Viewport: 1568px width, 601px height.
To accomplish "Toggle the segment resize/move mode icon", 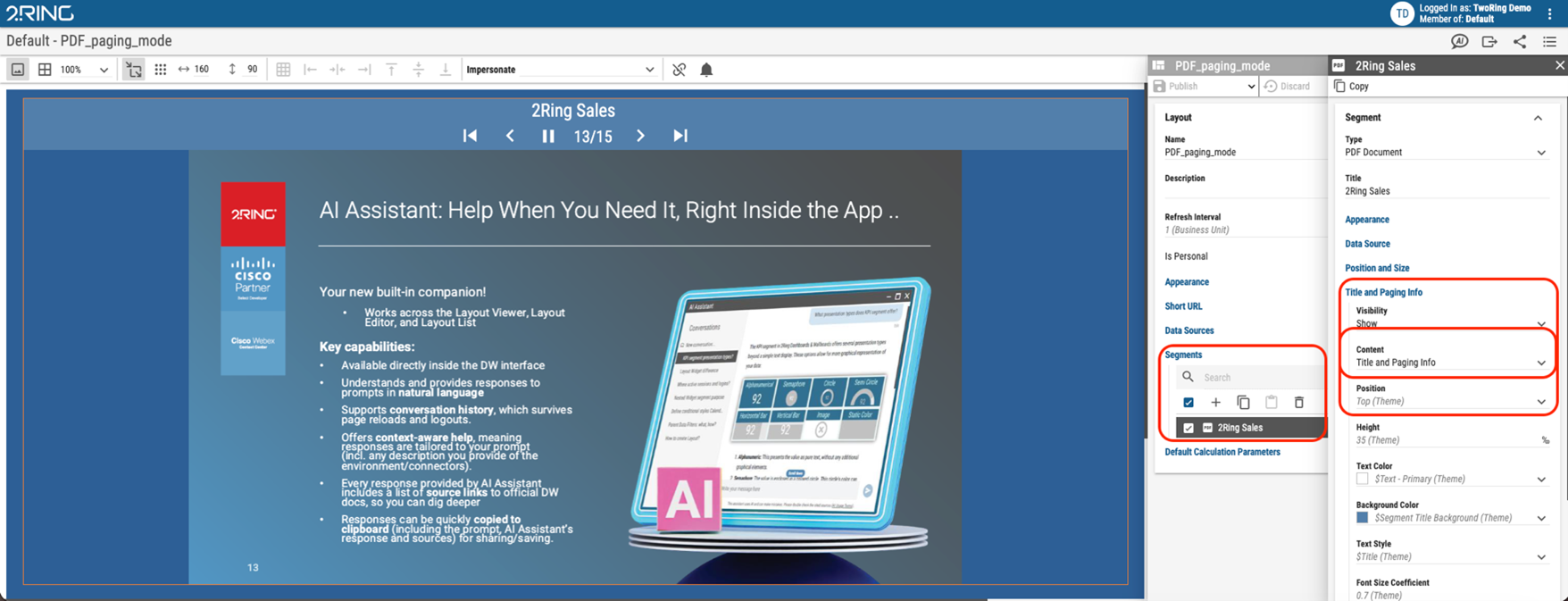I will point(133,70).
